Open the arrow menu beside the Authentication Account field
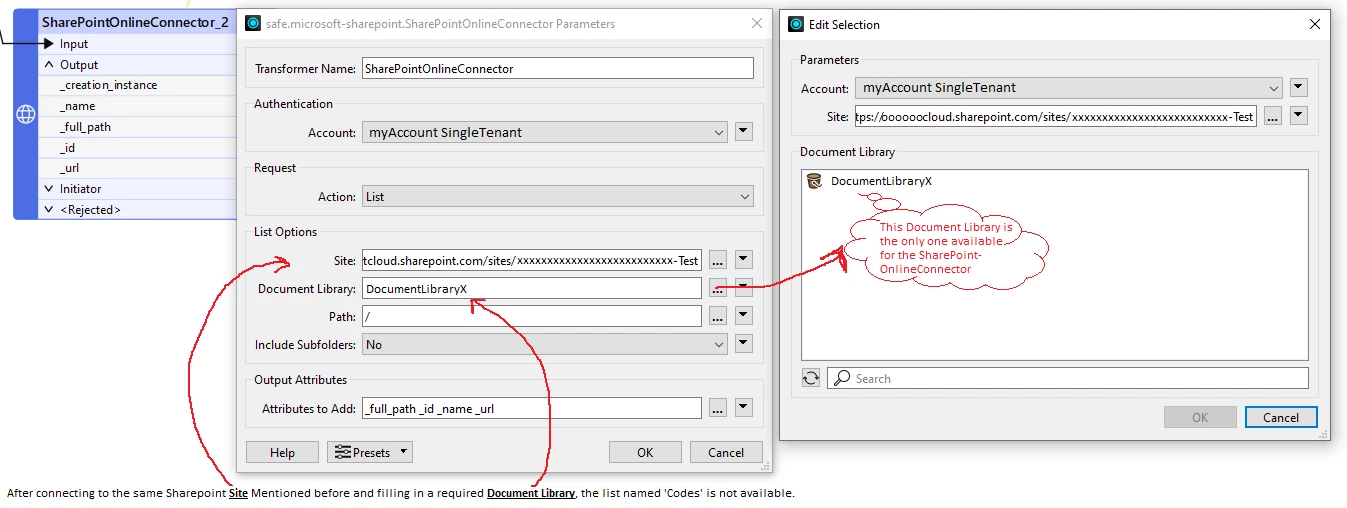The image size is (1347, 508). tap(743, 131)
